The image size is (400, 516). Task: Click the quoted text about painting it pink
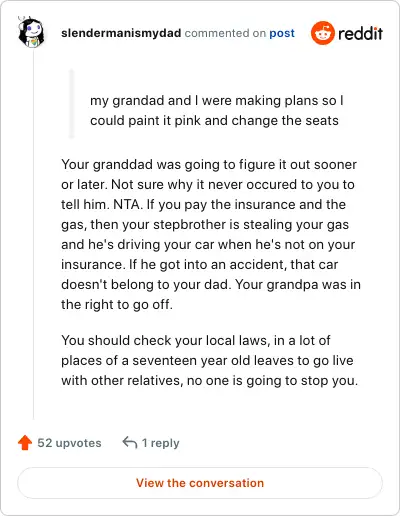[217, 110]
